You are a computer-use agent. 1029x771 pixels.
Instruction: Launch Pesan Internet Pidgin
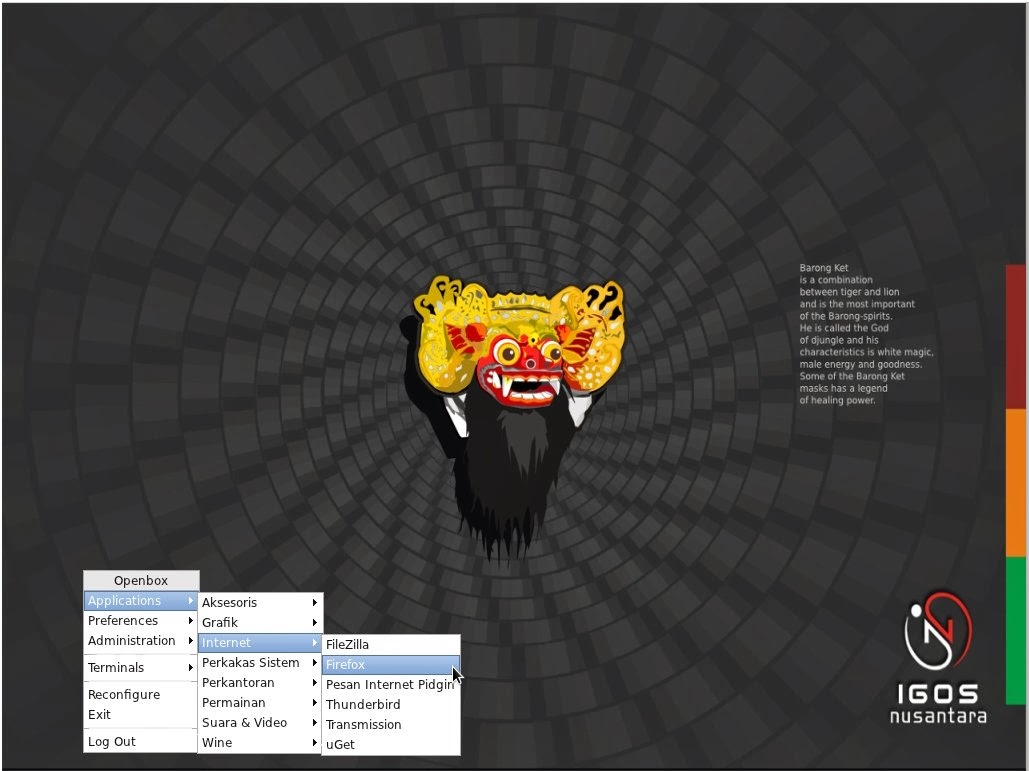(388, 684)
